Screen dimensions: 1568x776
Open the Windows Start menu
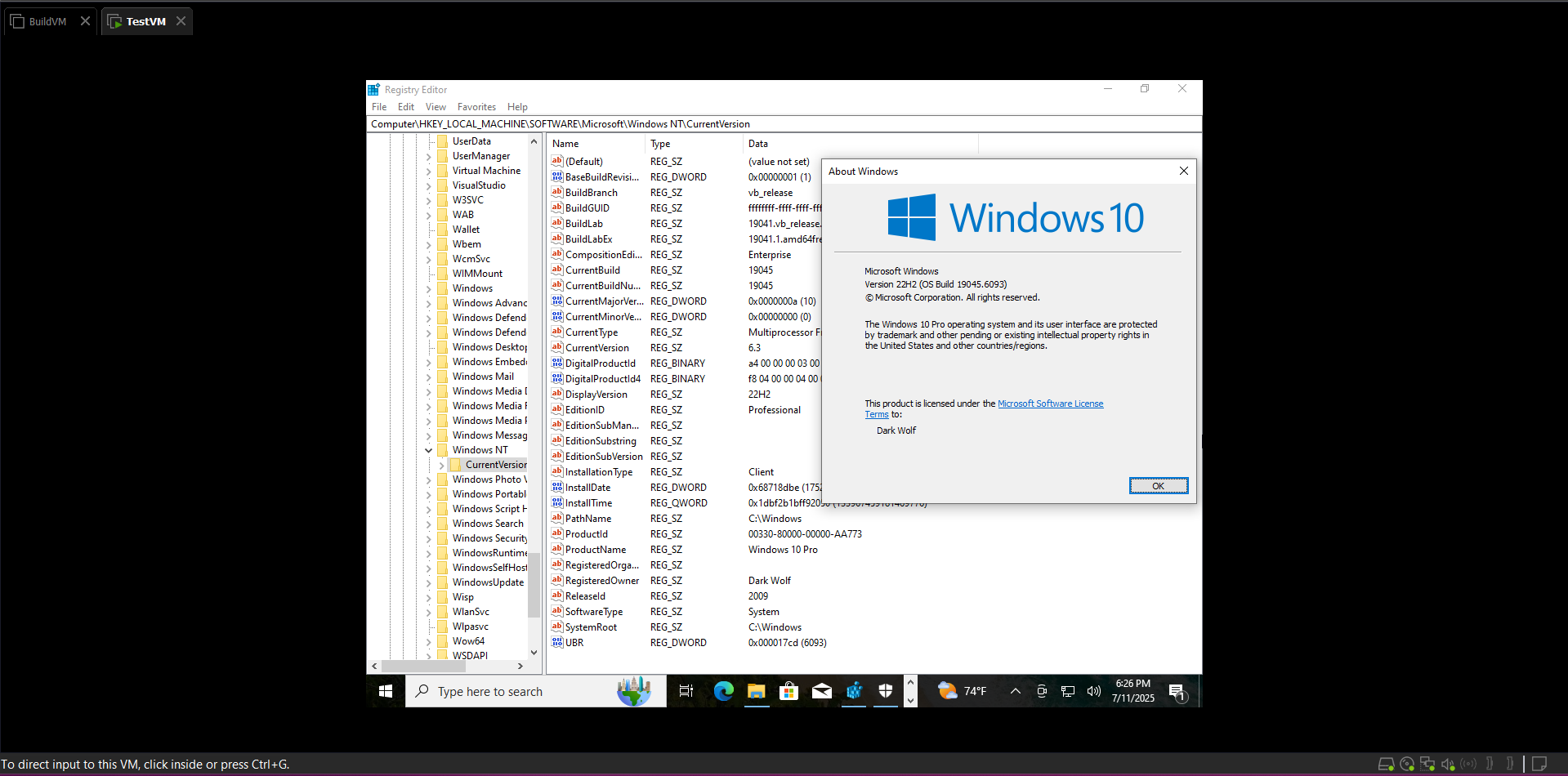(x=386, y=691)
